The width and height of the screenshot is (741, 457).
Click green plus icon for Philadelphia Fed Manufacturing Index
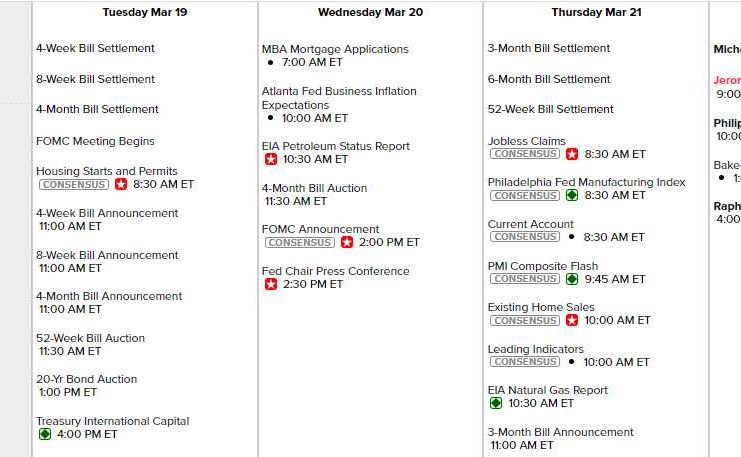point(572,196)
